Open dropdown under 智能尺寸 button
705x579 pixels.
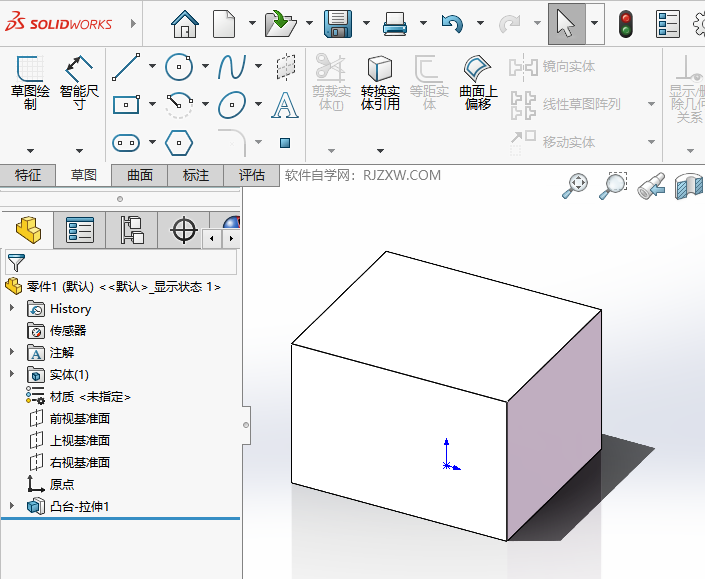79,151
